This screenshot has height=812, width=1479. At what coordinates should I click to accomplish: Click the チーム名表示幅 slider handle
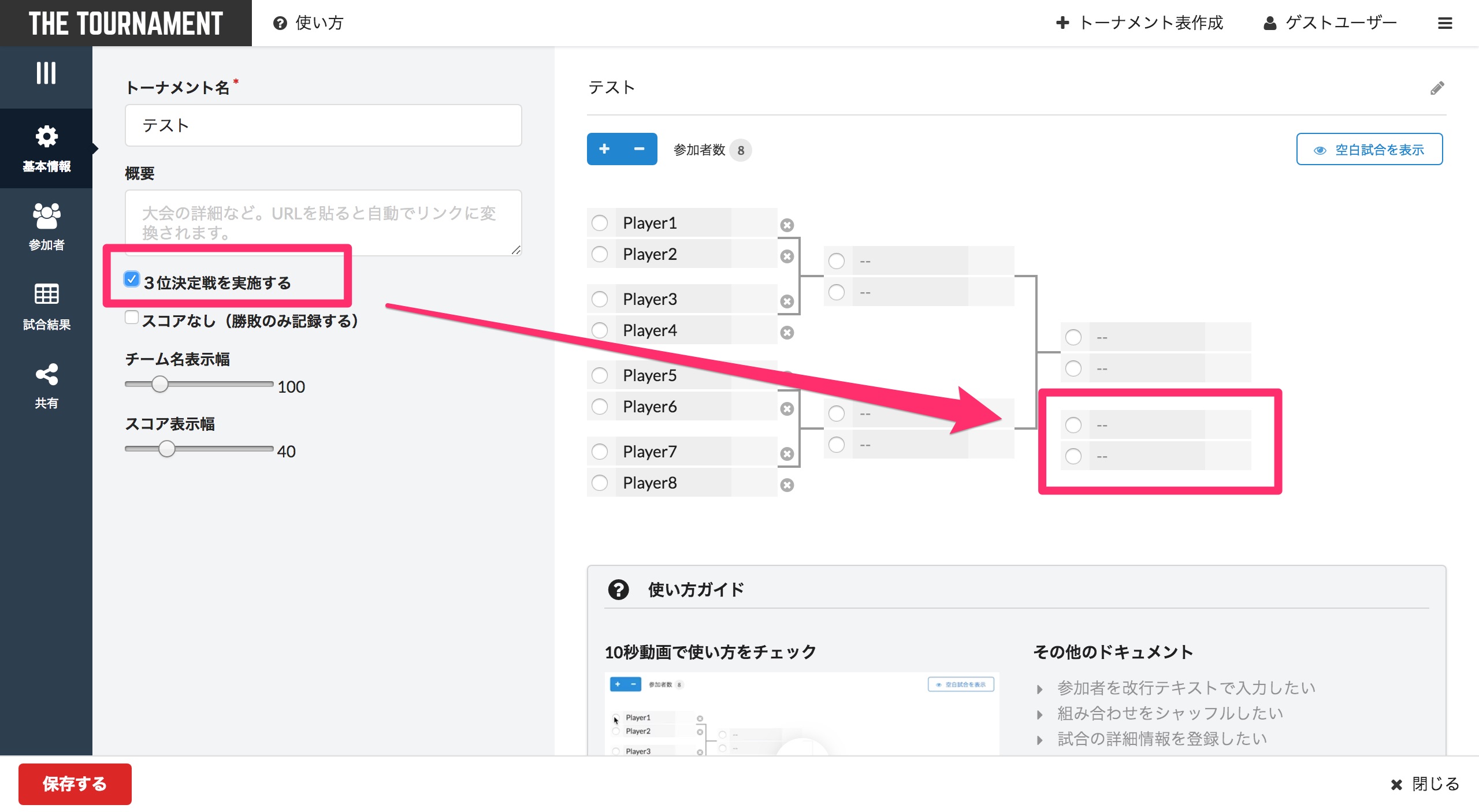159,384
